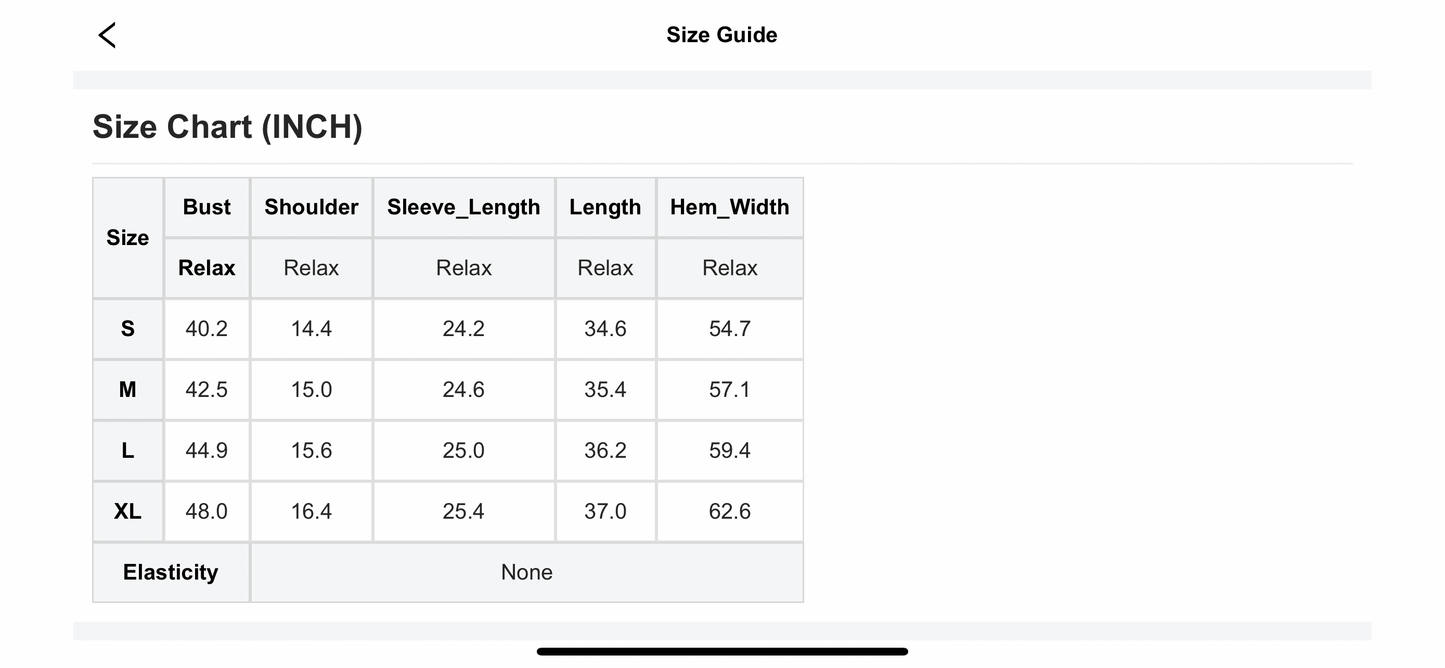The width and height of the screenshot is (1445, 668).
Task: Select the Size Chart (INCH) heading
Action: click(x=227, y=127)
